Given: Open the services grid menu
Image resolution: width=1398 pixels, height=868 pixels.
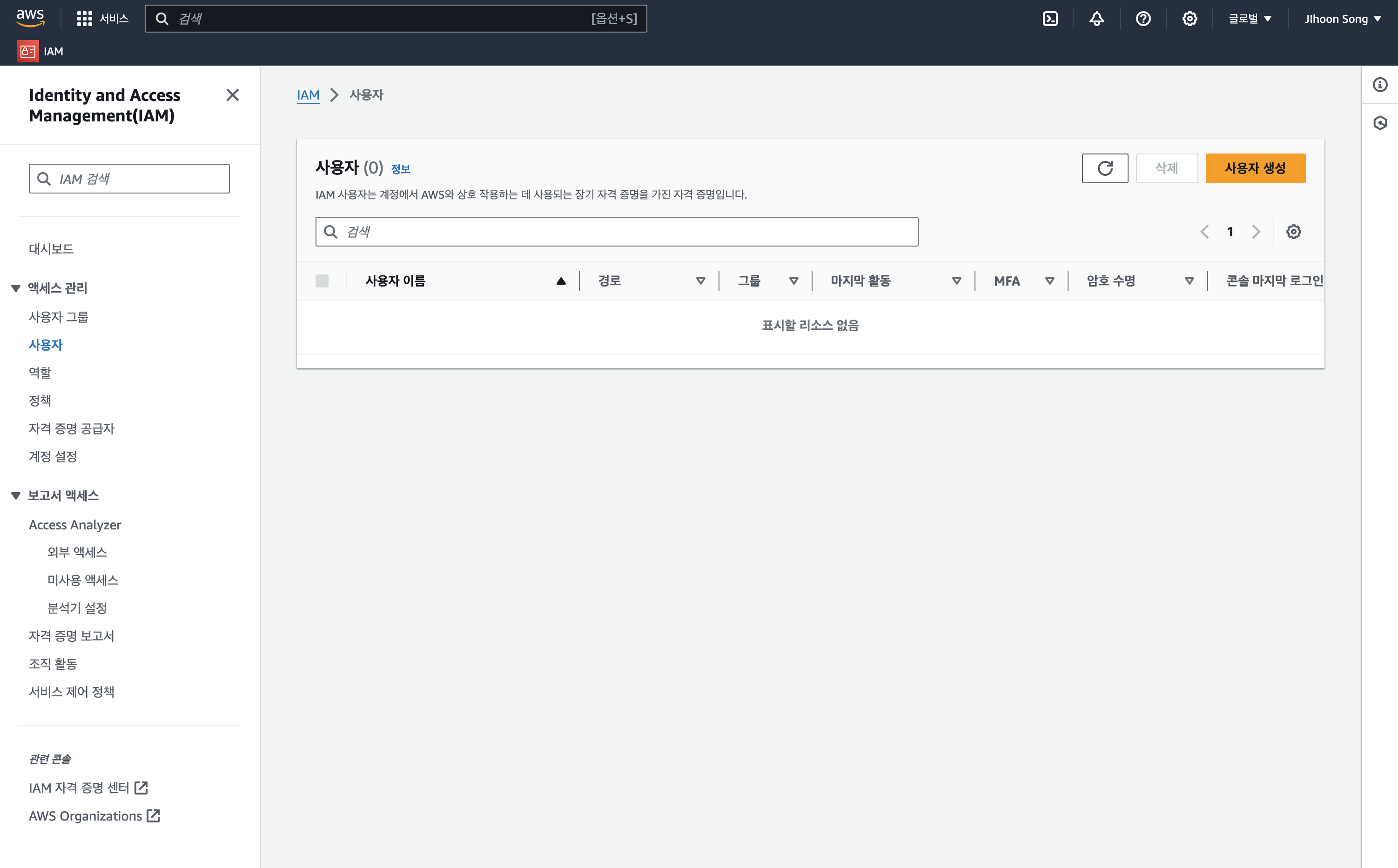Looking at the screenshot, I should coord(84,19).
